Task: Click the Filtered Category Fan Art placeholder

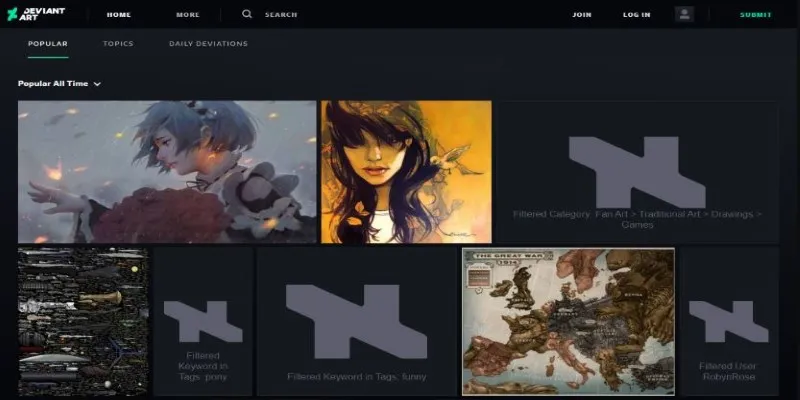Action: pos(637,171)
